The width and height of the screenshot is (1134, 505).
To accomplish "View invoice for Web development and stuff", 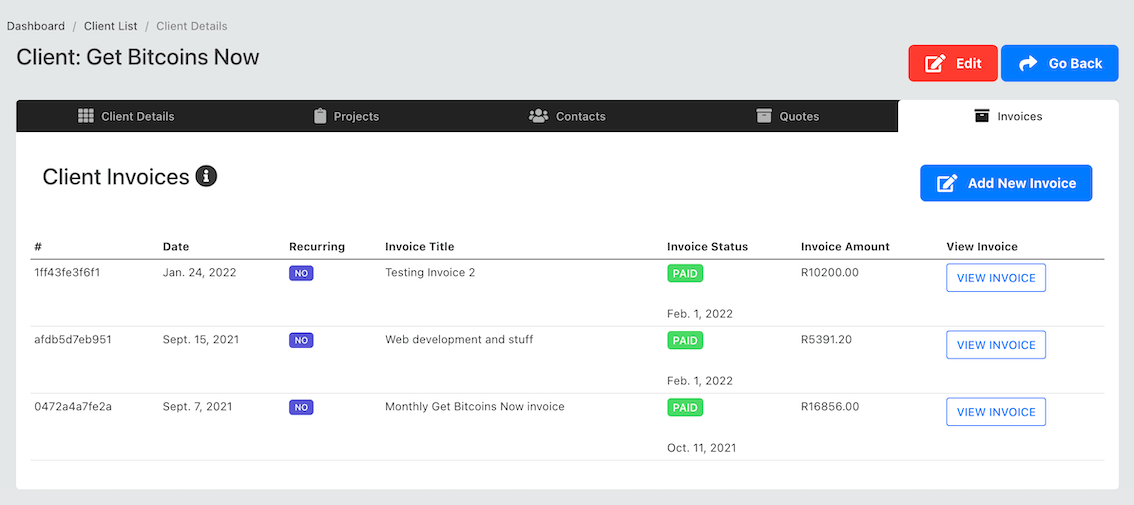I will pos(996,345).
